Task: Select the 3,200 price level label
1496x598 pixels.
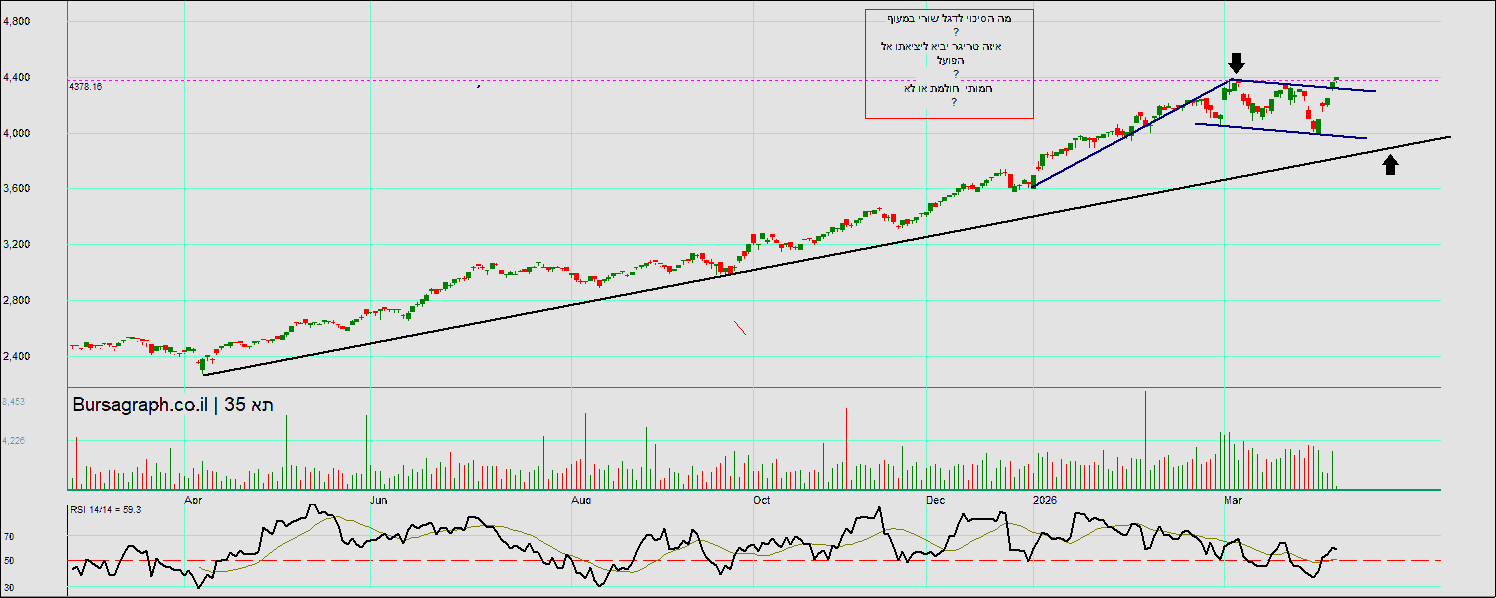Action: [x=19, y=245]
